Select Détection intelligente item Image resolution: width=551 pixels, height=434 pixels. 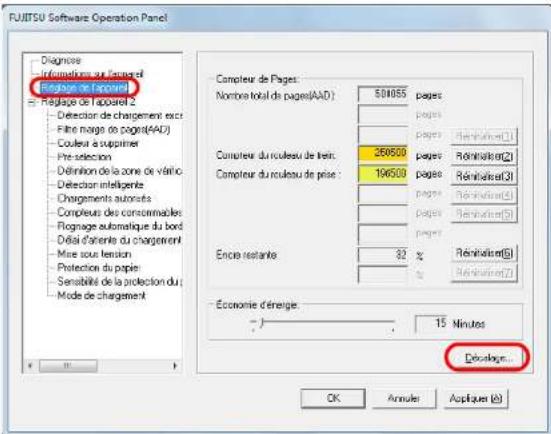pos(100,184)
